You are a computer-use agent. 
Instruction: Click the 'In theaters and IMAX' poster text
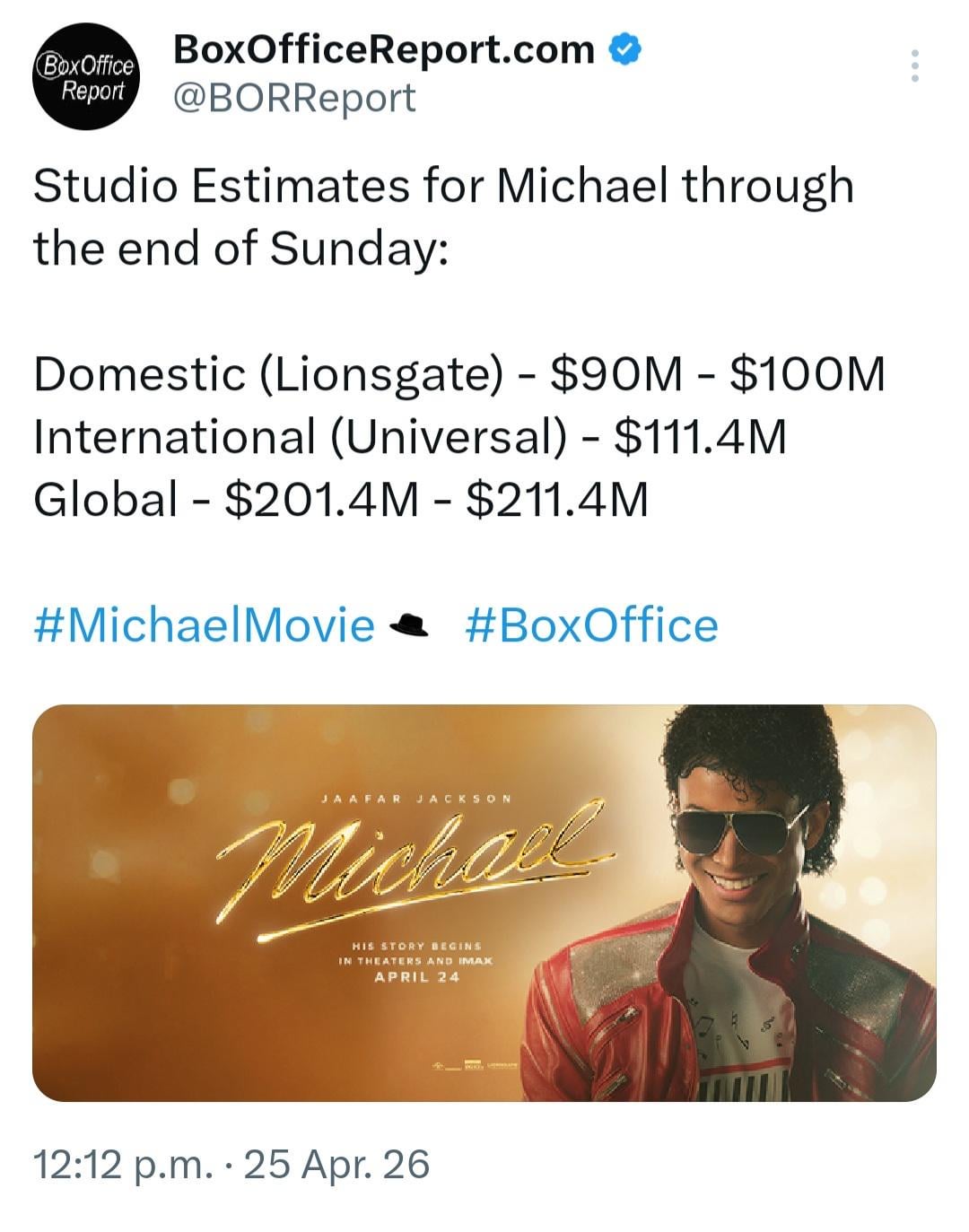(416, 961)
